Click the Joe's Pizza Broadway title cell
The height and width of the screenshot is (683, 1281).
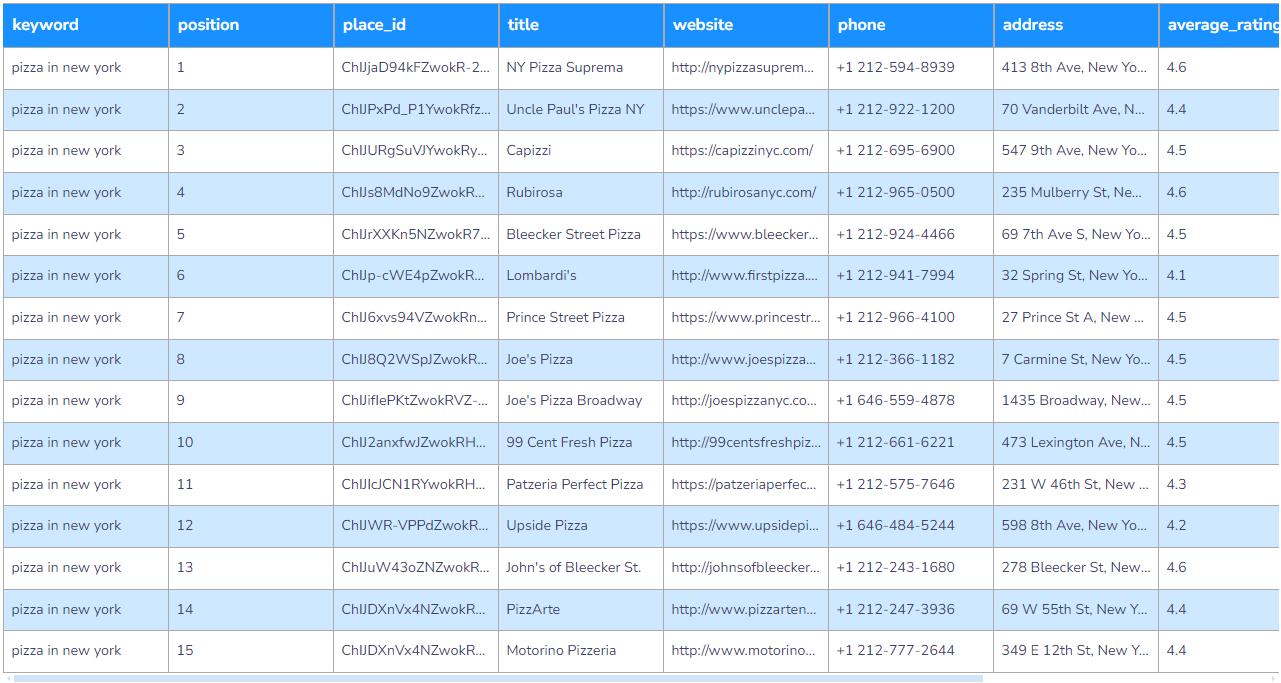574,401
